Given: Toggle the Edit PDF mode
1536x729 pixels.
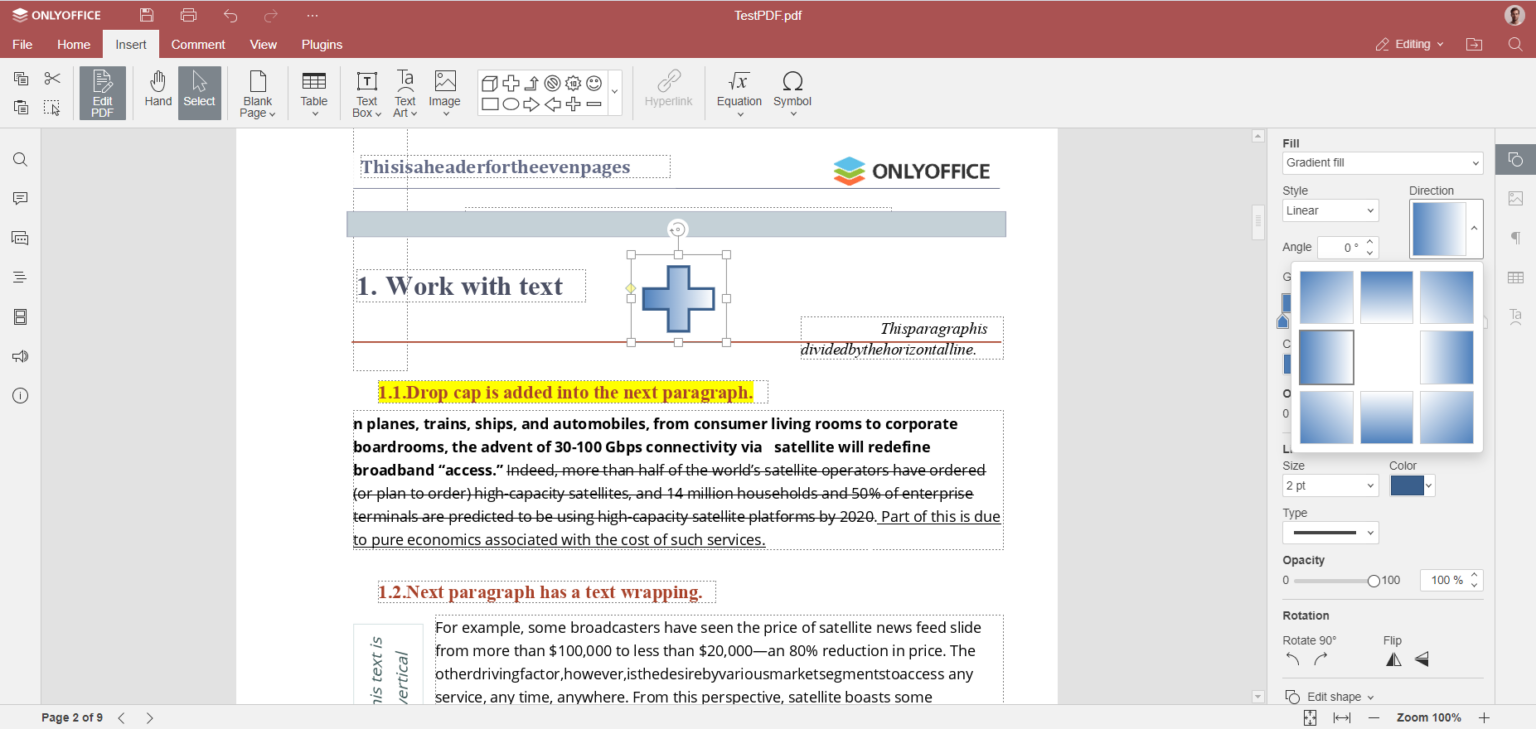Looking at the screenshot, I should click(x=103, y=93).
